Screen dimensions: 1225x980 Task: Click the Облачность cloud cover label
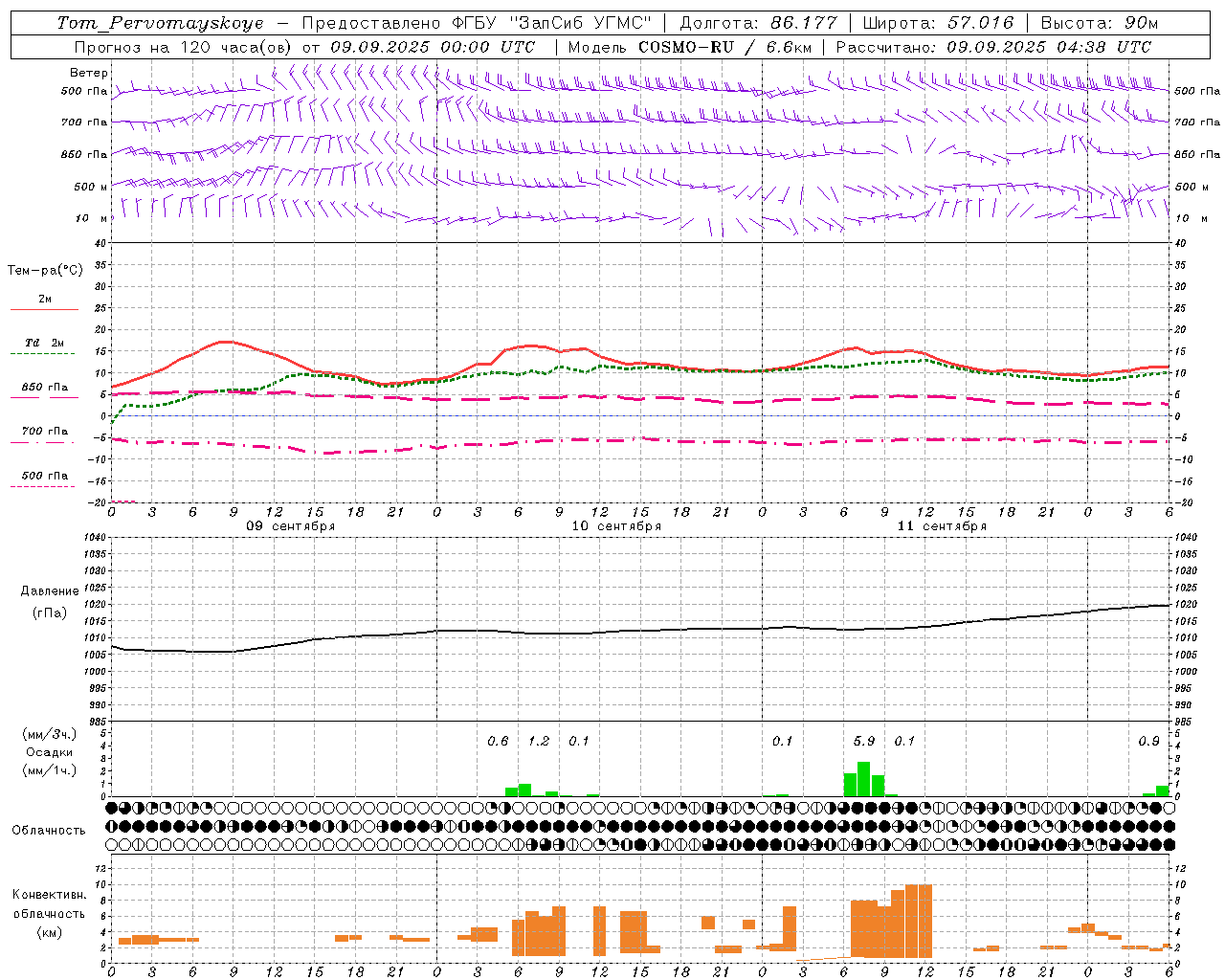[49, 830]
